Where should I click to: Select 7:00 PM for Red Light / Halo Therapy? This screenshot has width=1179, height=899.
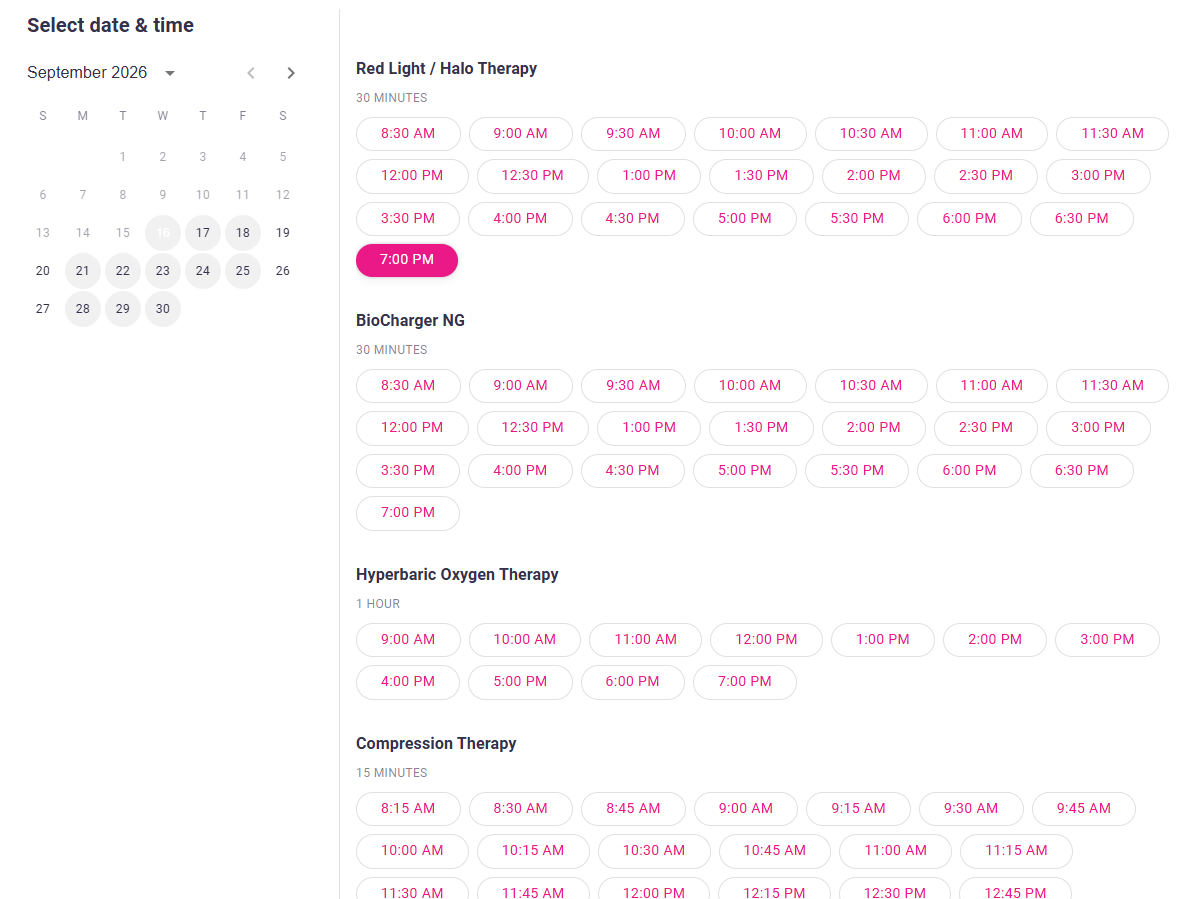coord(407,260)
